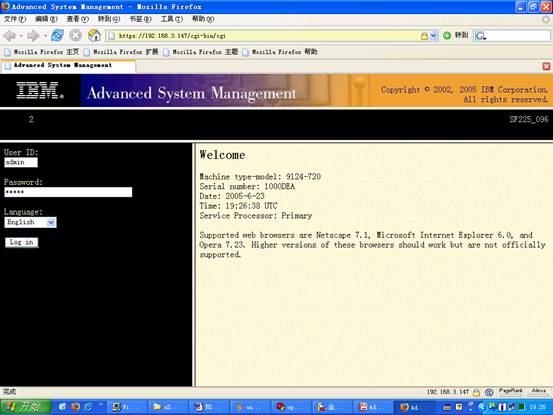Open the Windows 开始 Start button
The height and width of the screenshot is (415, 553).
[25, 407]
